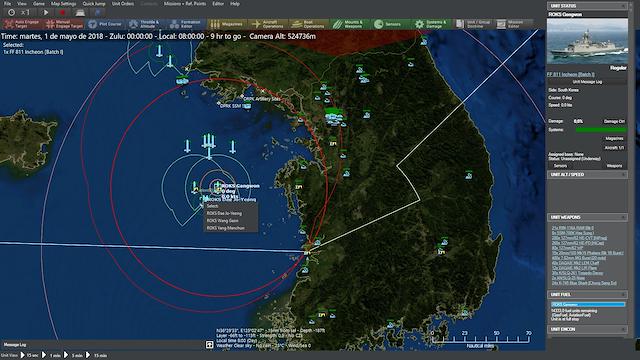The height and width of the screenshot is (360, 640).
Task: Click the blue ROKS Gangwon fuel bar
Action: coord(588,304)
